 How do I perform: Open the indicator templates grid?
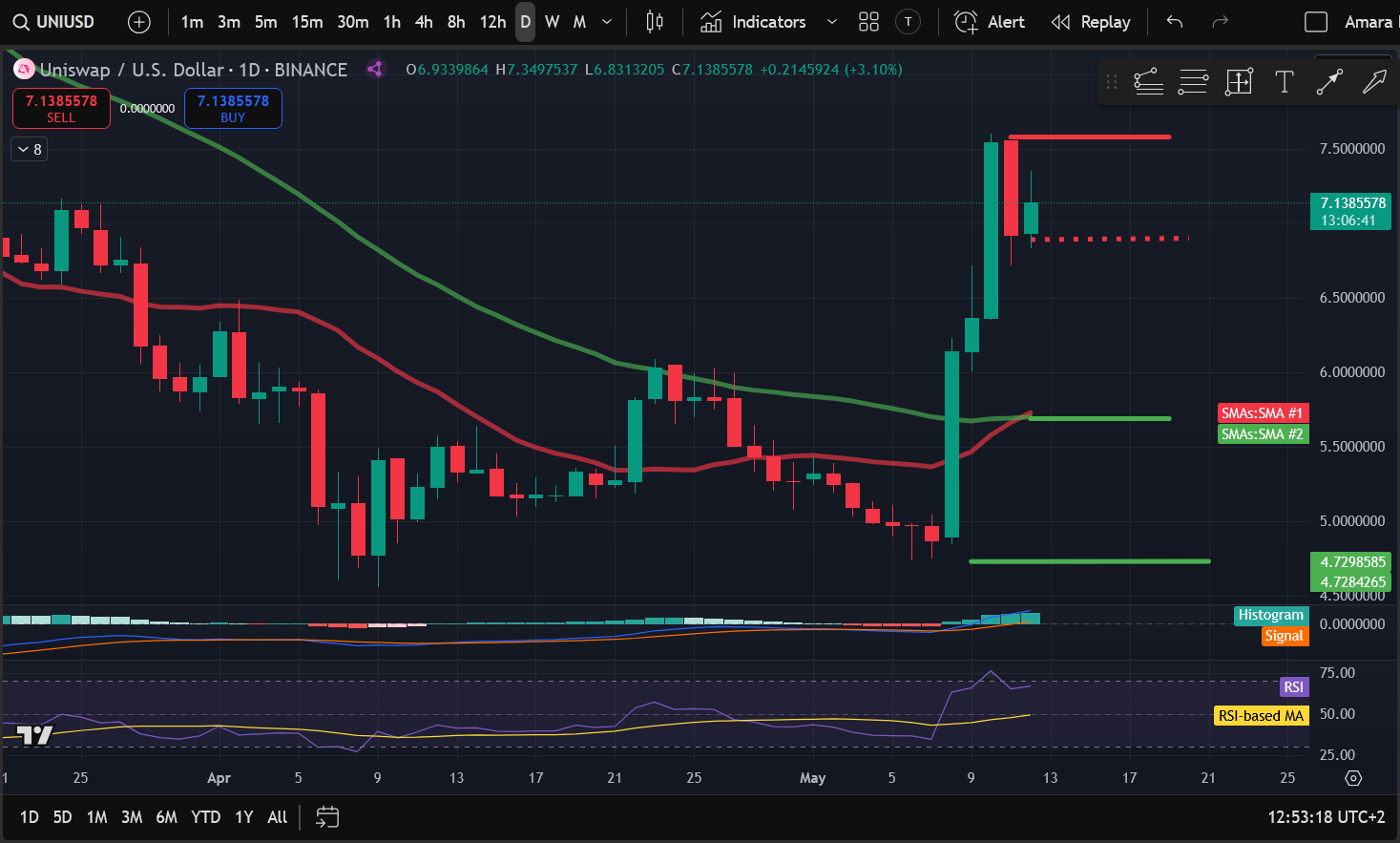868,21
